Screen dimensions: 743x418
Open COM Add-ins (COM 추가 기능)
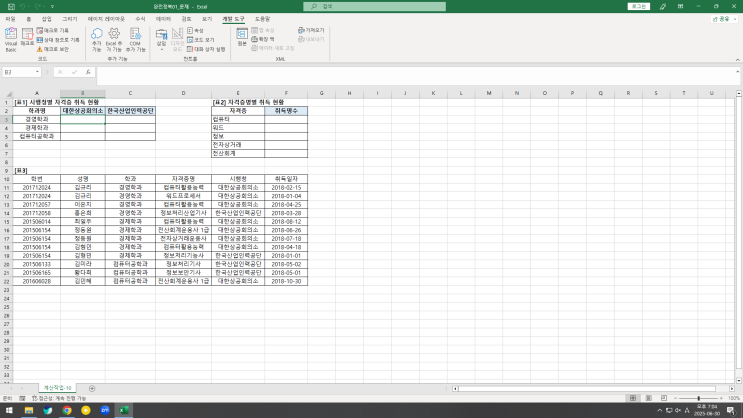coord(136,40)
